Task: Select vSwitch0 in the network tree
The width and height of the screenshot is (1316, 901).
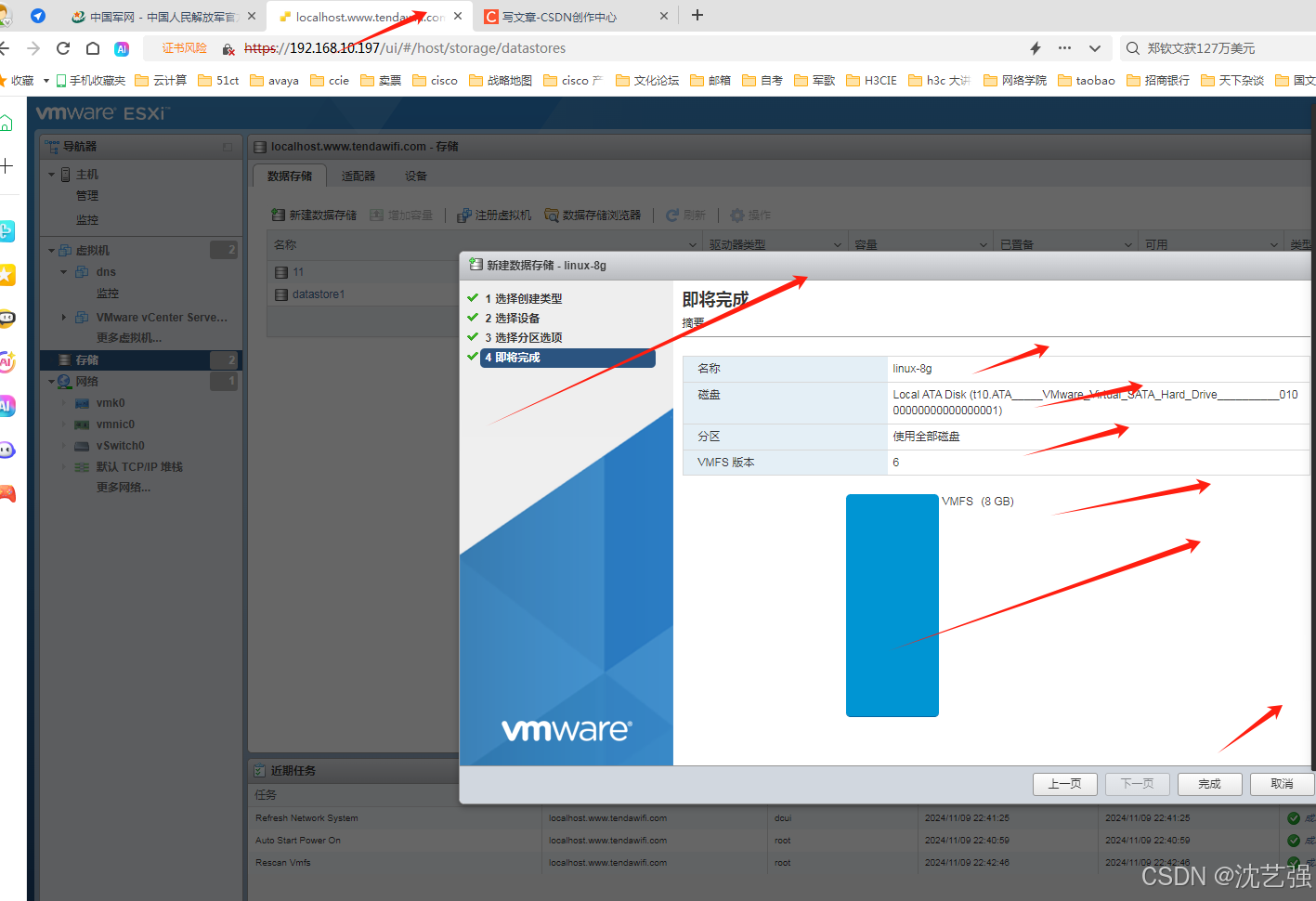Action: click(121, 446)
